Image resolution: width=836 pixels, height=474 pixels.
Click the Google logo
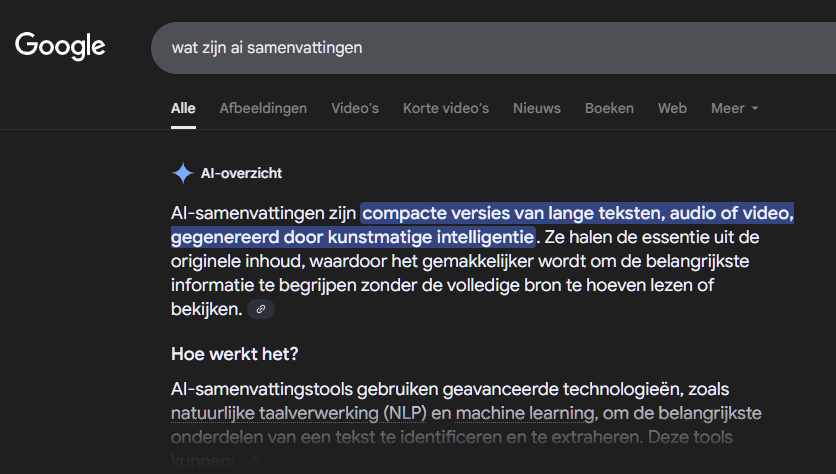point(60,46)
